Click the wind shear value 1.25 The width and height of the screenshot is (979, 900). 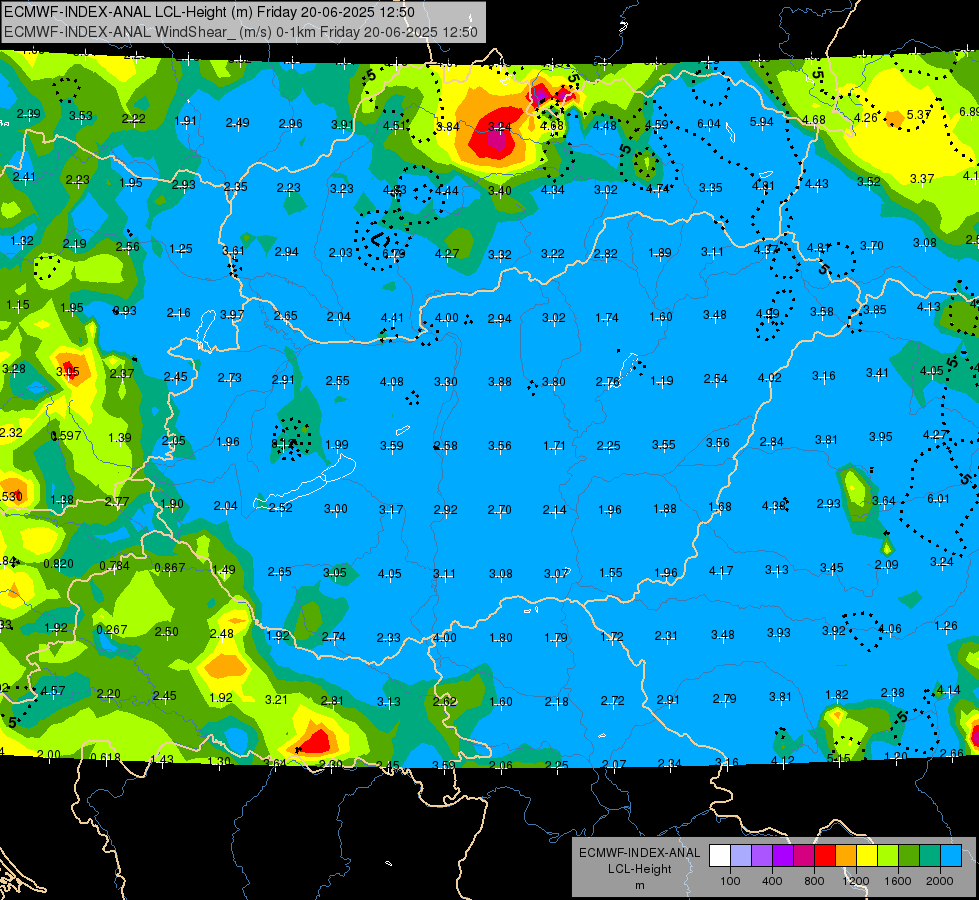coord(180,249)
